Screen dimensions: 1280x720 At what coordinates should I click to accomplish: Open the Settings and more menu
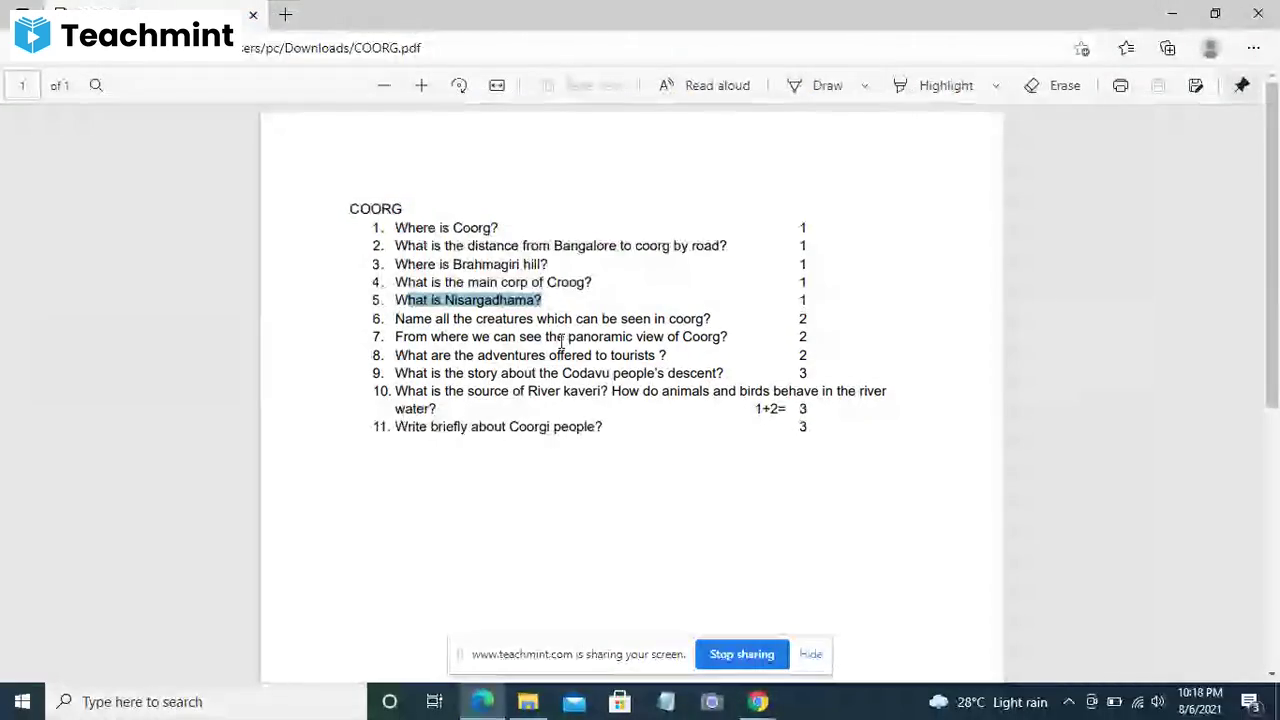pos(1253,48)
